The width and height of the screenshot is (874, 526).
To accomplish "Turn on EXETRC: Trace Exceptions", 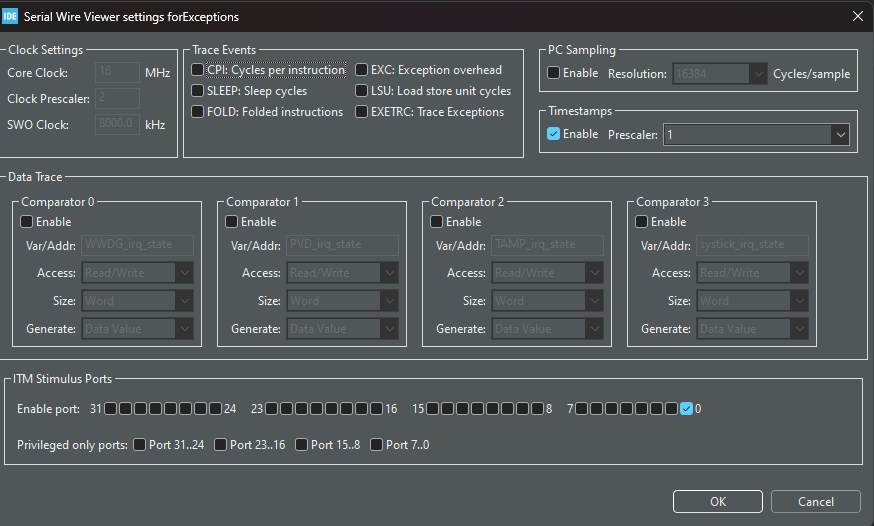I will (362, 112).
